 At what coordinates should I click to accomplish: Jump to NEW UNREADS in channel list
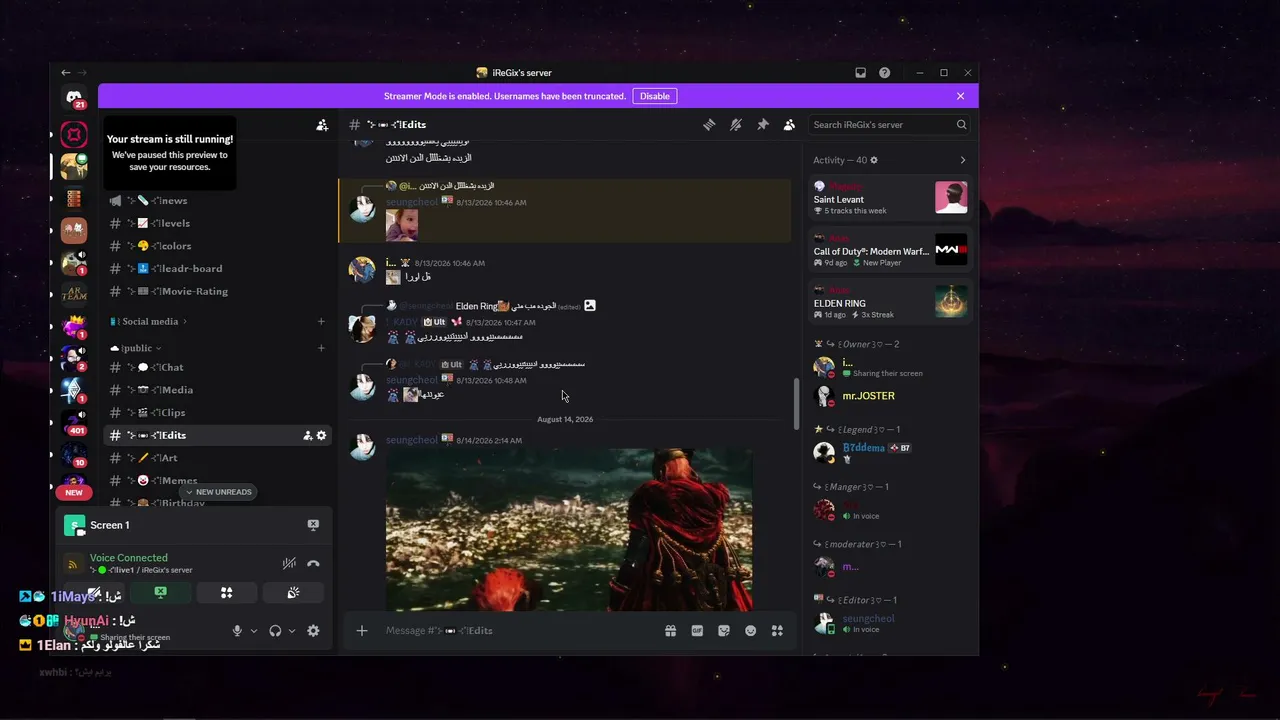click(219, 492)
